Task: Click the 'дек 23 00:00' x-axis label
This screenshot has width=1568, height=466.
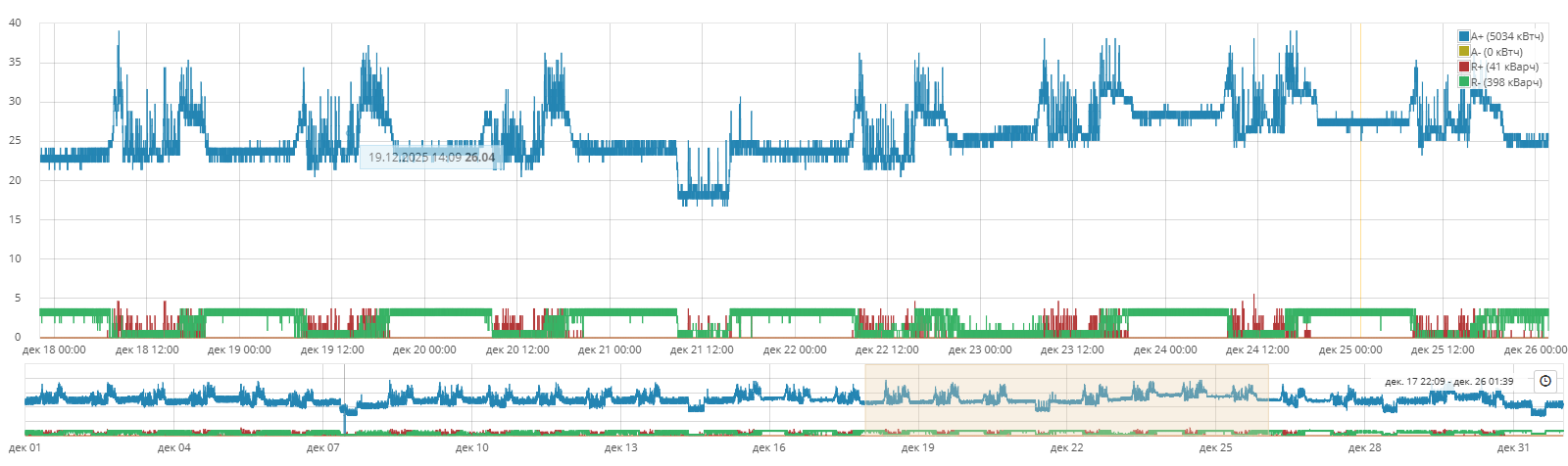Action: coord(980,349)
